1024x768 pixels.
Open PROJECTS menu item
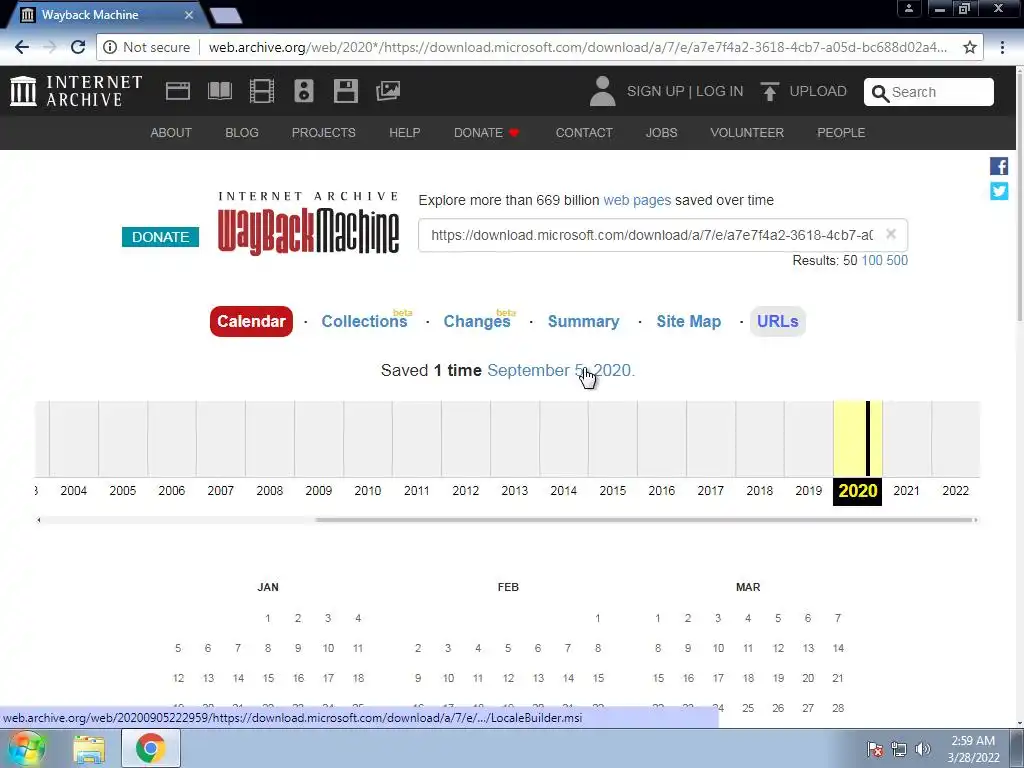[x=323, y=133]
